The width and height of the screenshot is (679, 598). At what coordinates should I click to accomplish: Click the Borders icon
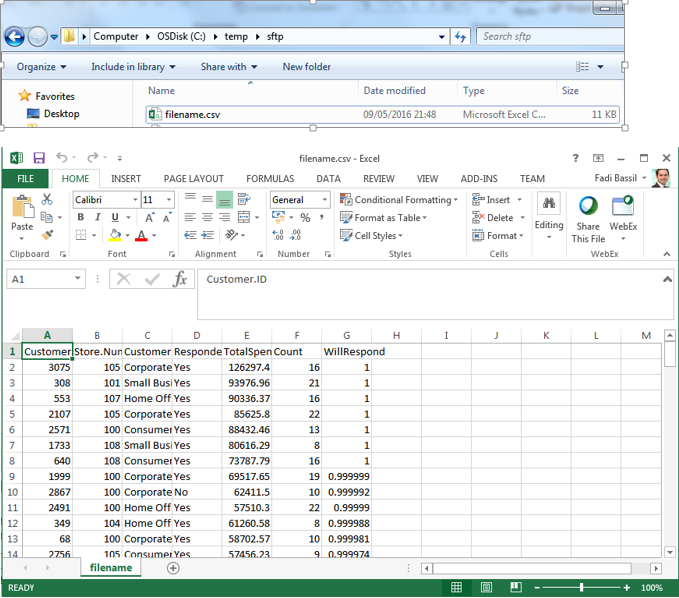(81, 235)
